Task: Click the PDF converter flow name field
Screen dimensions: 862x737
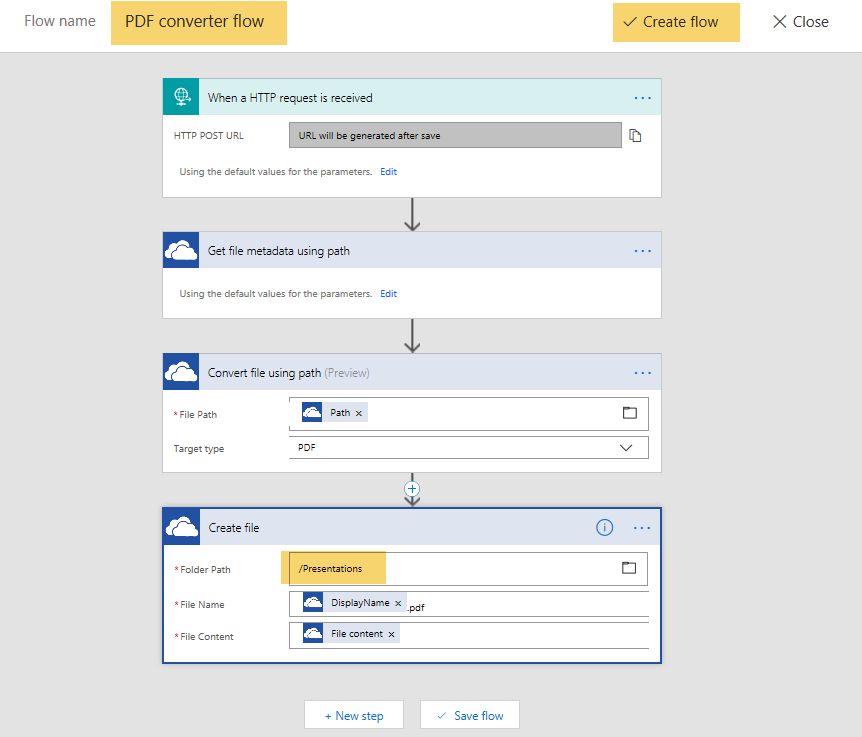Action: click(x=198, y=21)
